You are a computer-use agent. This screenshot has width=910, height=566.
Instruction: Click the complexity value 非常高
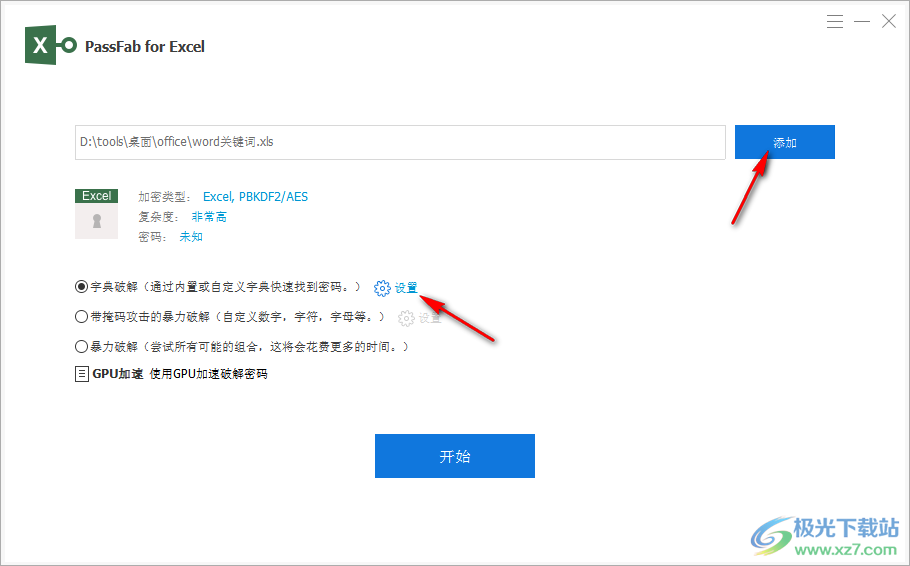click(209, 217)
